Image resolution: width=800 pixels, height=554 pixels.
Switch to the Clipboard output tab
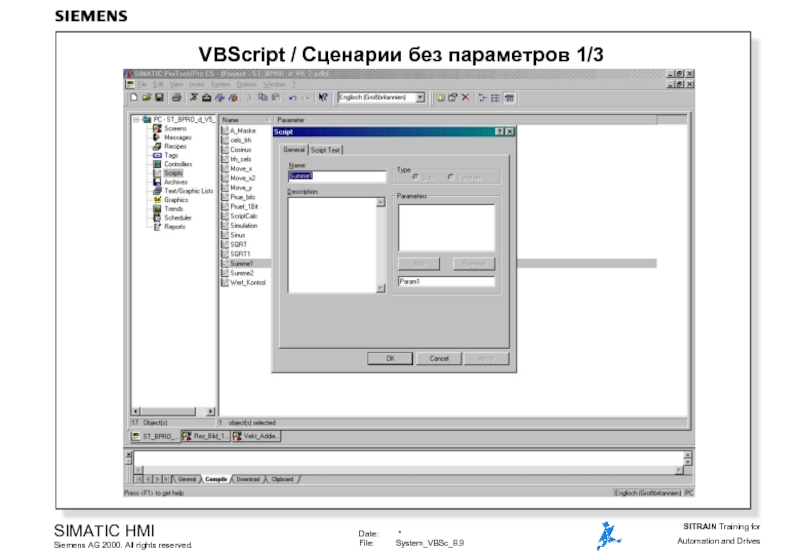[x=283, y=479]
